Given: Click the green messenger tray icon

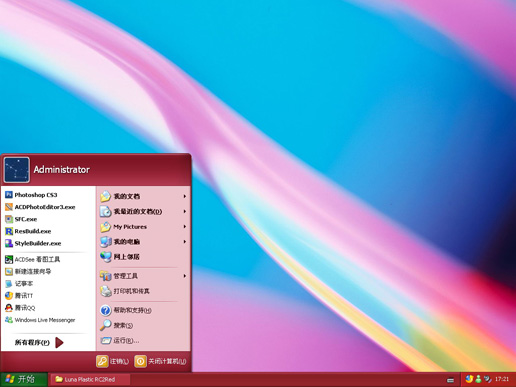Looking at the screenshot, I should (478, 379).
